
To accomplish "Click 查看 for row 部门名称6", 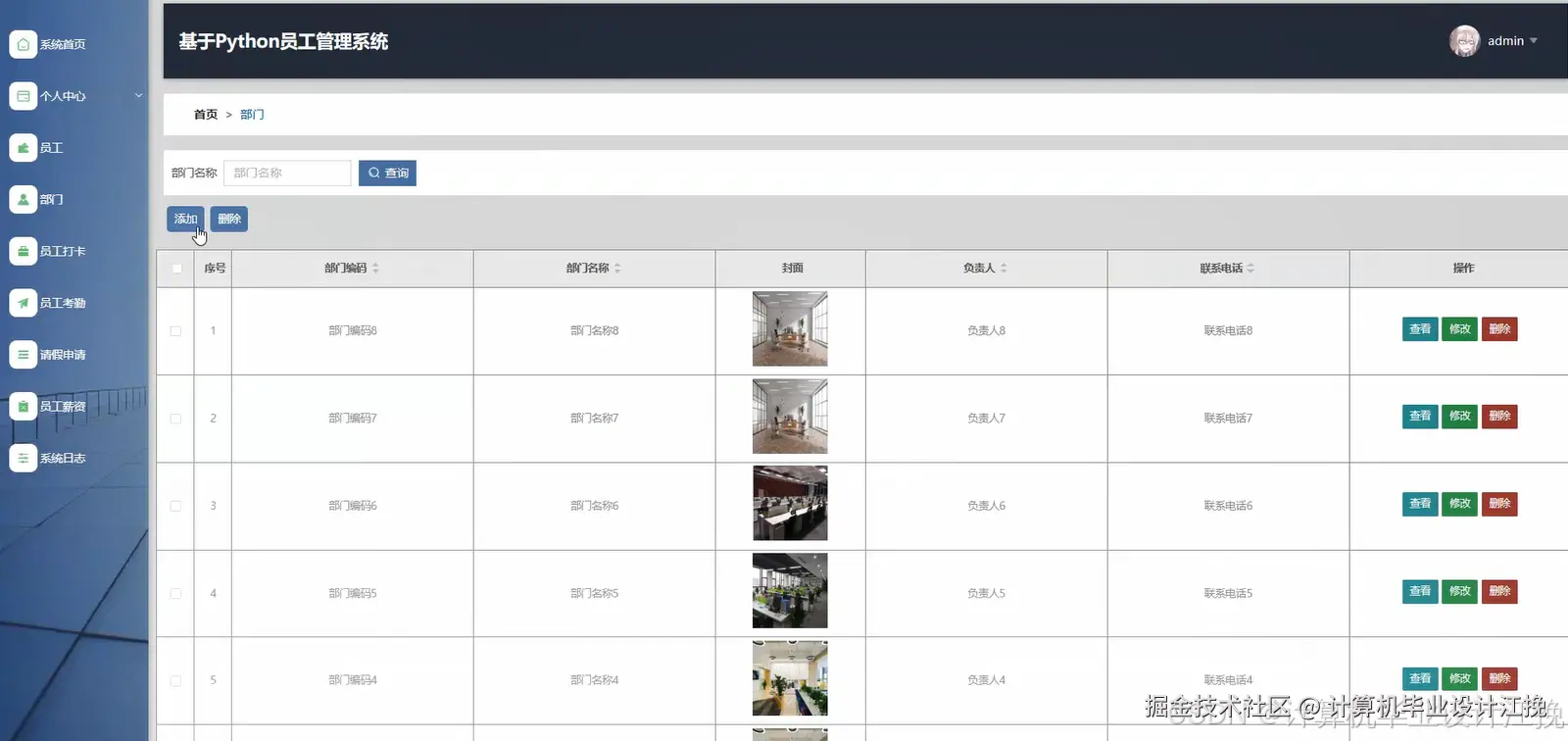I will 1420,504.
